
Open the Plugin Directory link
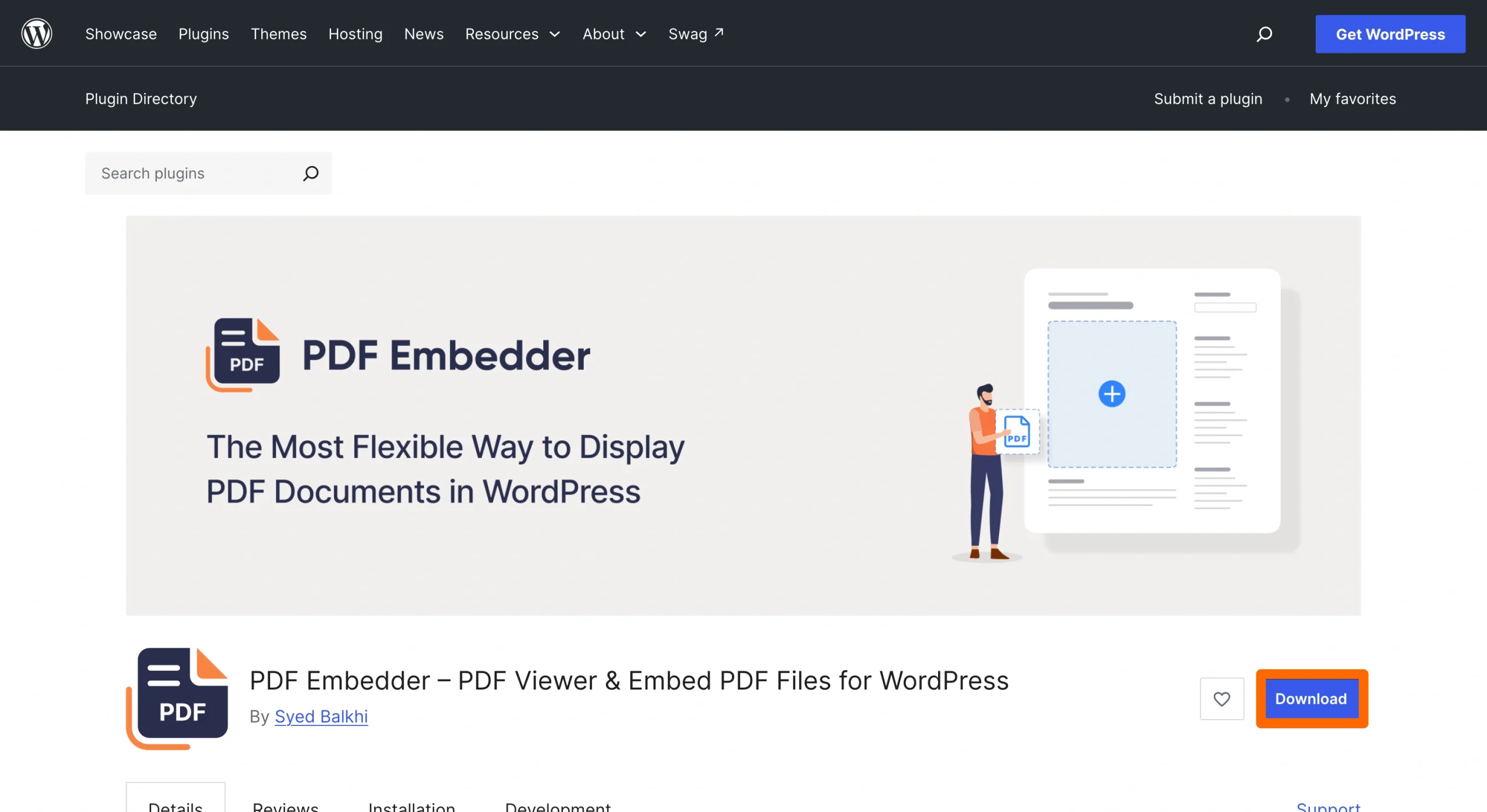[141, 99]
